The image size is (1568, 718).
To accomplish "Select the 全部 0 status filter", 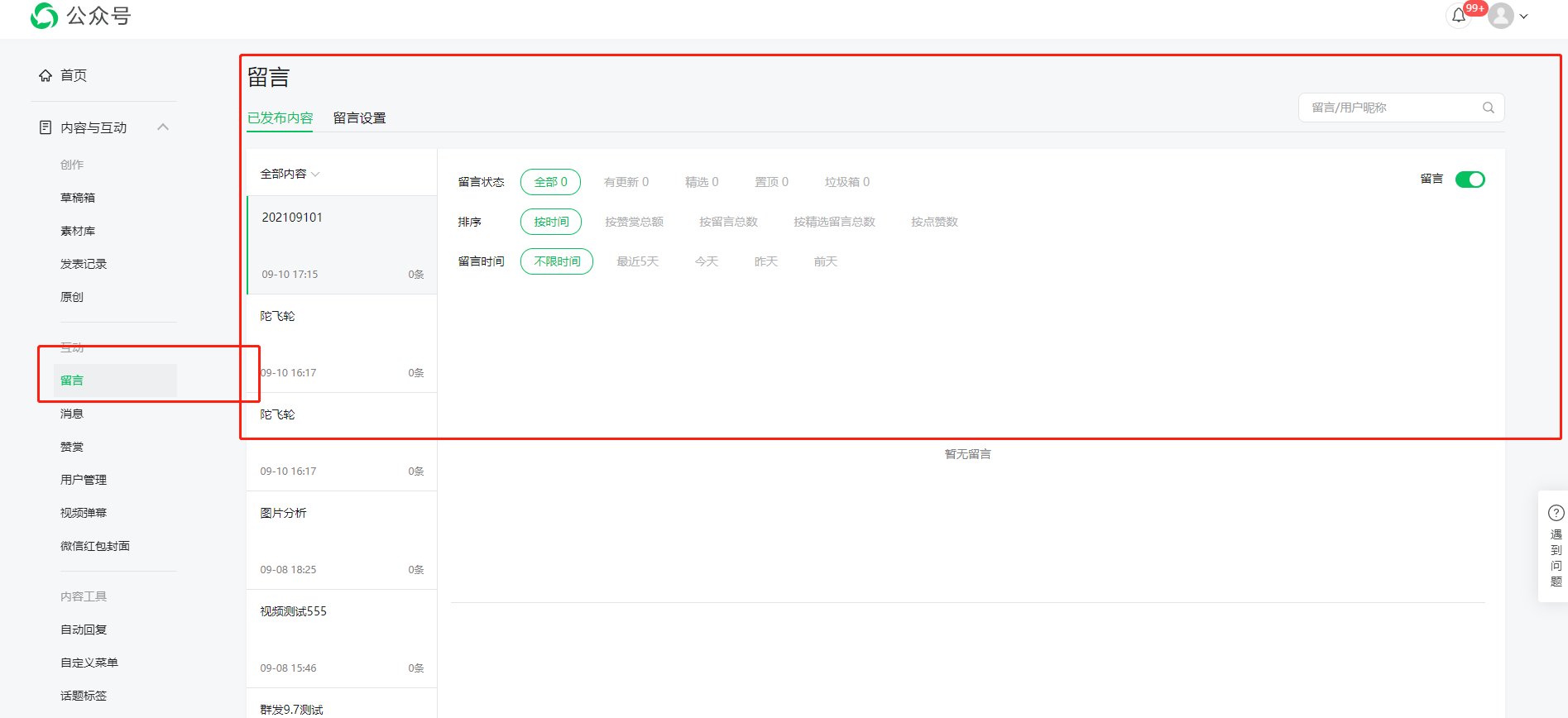I will click(550, 182).
